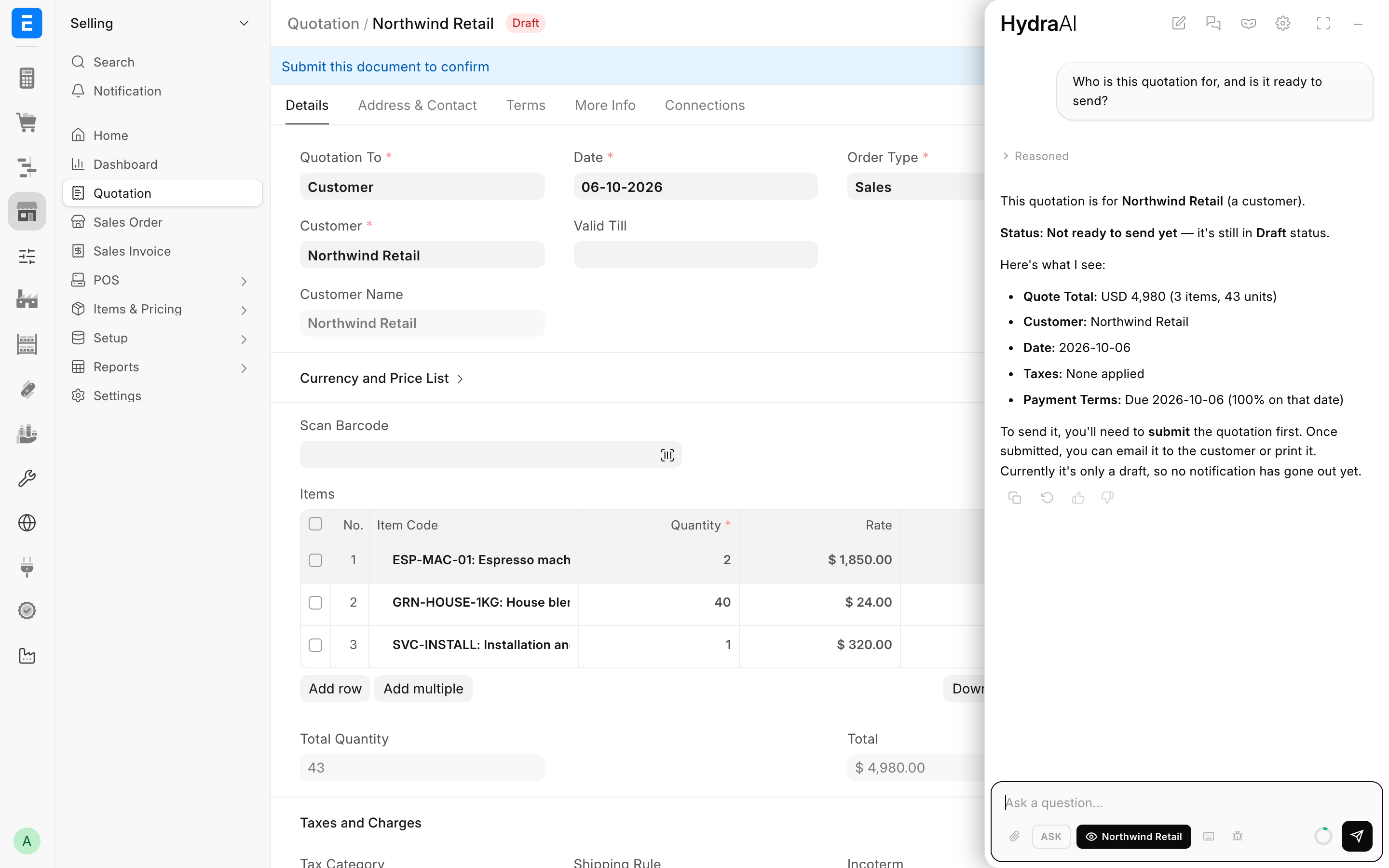Open Dashboard in the sidebar
1389x868 pixels.
point(163,164)
